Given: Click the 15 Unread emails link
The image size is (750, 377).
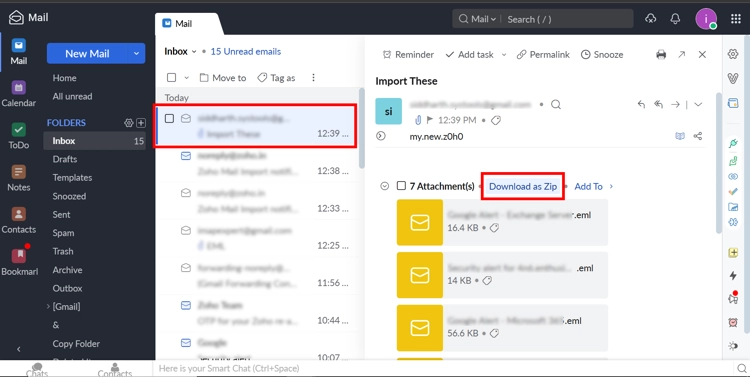Looking at the screenshot, I should click(x=246, y=52).
